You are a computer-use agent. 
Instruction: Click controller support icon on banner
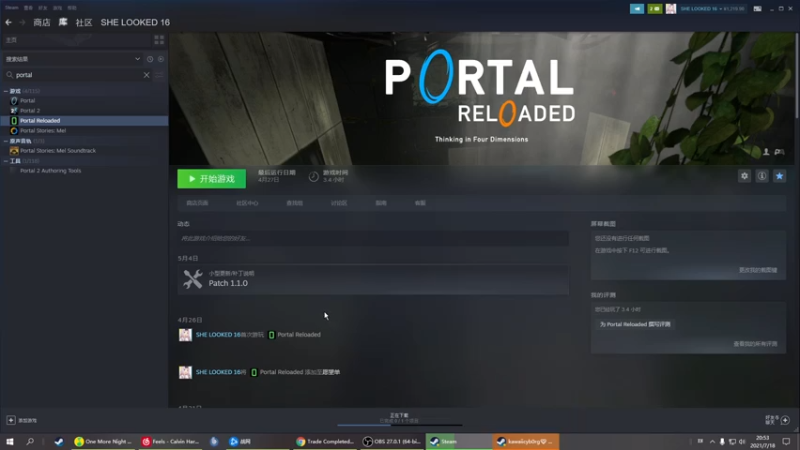tap(779, 152)
